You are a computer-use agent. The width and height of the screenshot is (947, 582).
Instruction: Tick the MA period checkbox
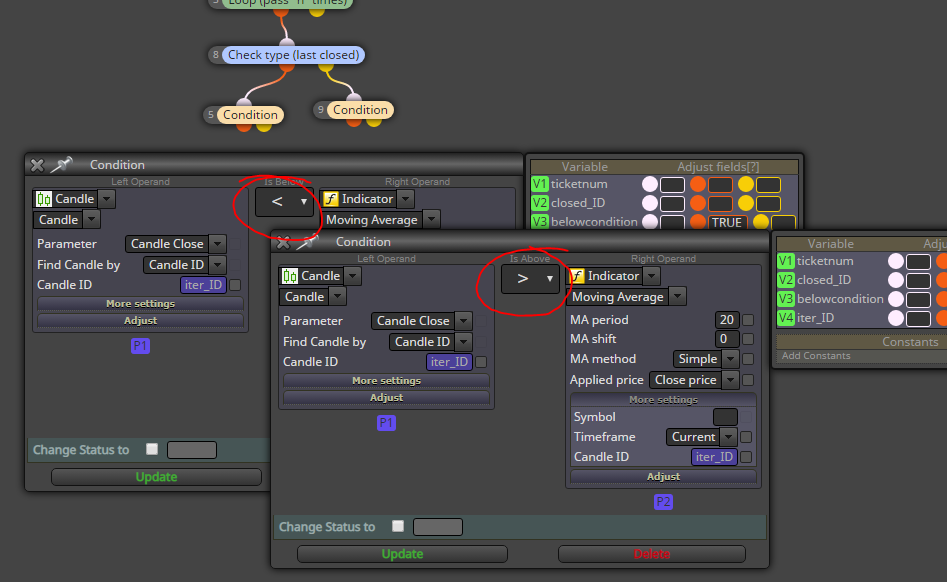click(x=748, y=320)
